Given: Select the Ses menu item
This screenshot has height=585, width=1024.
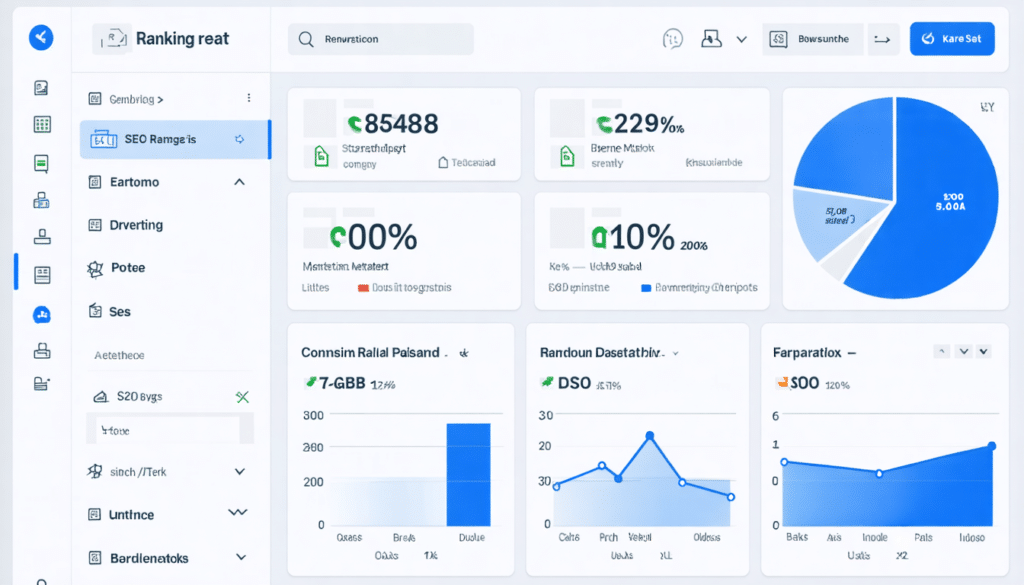Looking at the screenshot, I should [120, 312].
